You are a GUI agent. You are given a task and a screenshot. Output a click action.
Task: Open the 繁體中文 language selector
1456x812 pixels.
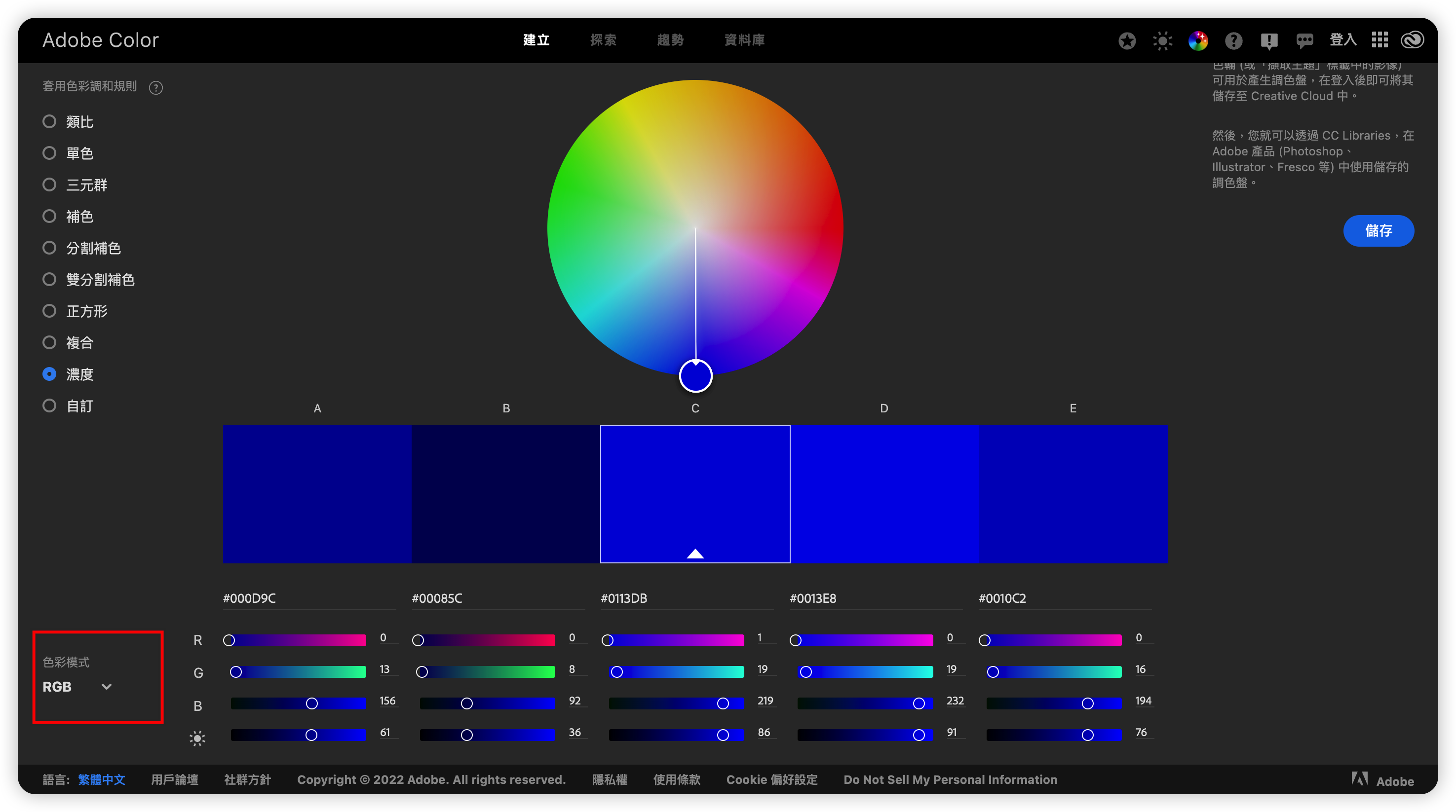click(x=101, y=780)
